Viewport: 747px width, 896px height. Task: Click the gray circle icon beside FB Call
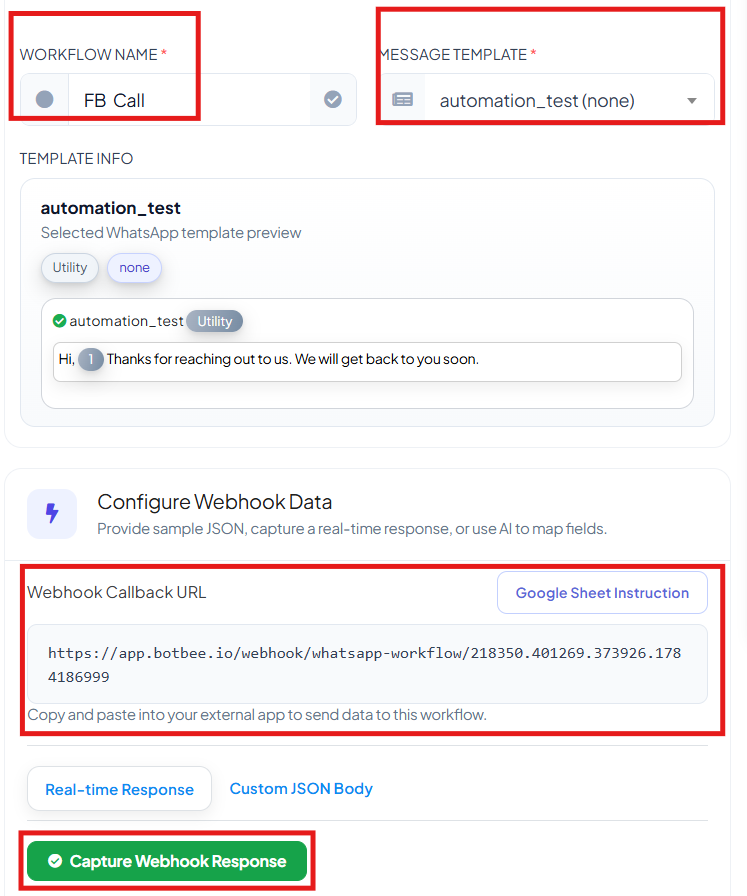tap(45, 99)
